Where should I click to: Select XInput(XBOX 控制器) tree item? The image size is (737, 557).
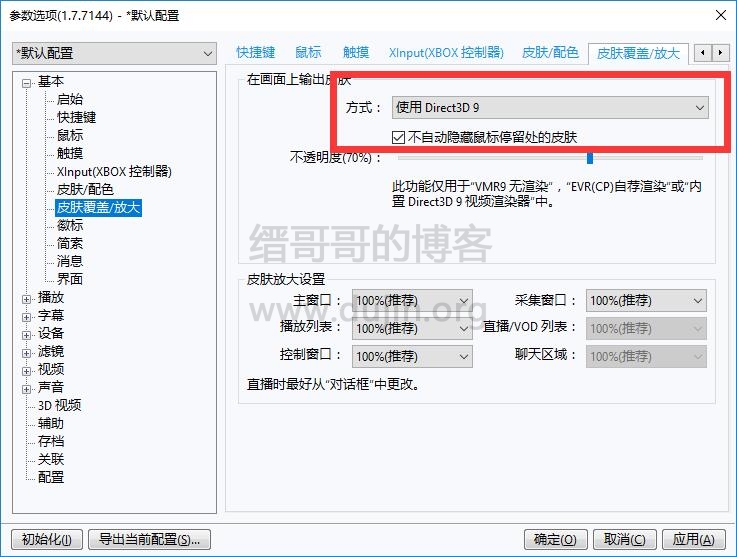pos(114,171)
